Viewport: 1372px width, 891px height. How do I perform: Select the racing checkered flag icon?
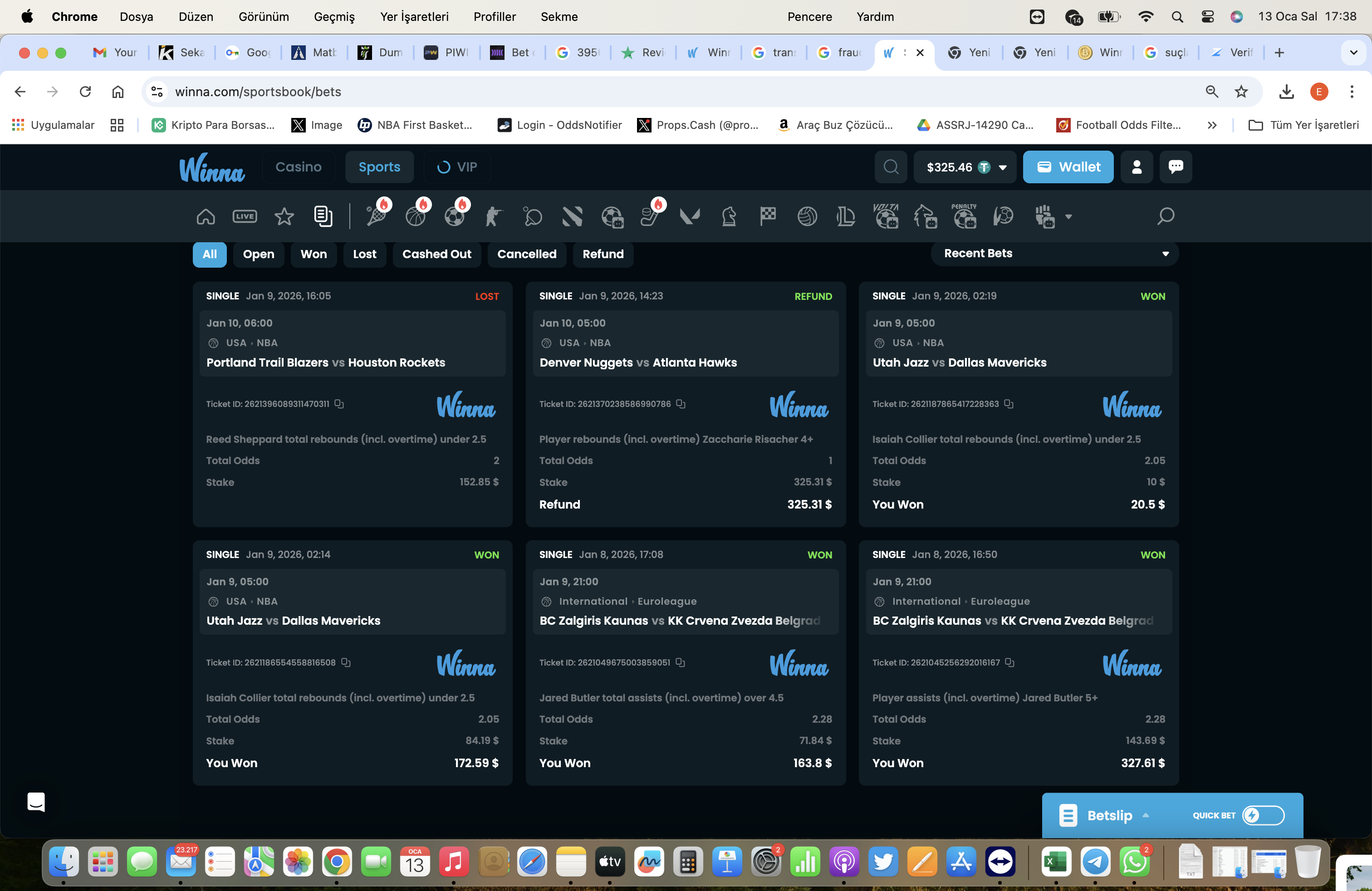tap(768, 217)
